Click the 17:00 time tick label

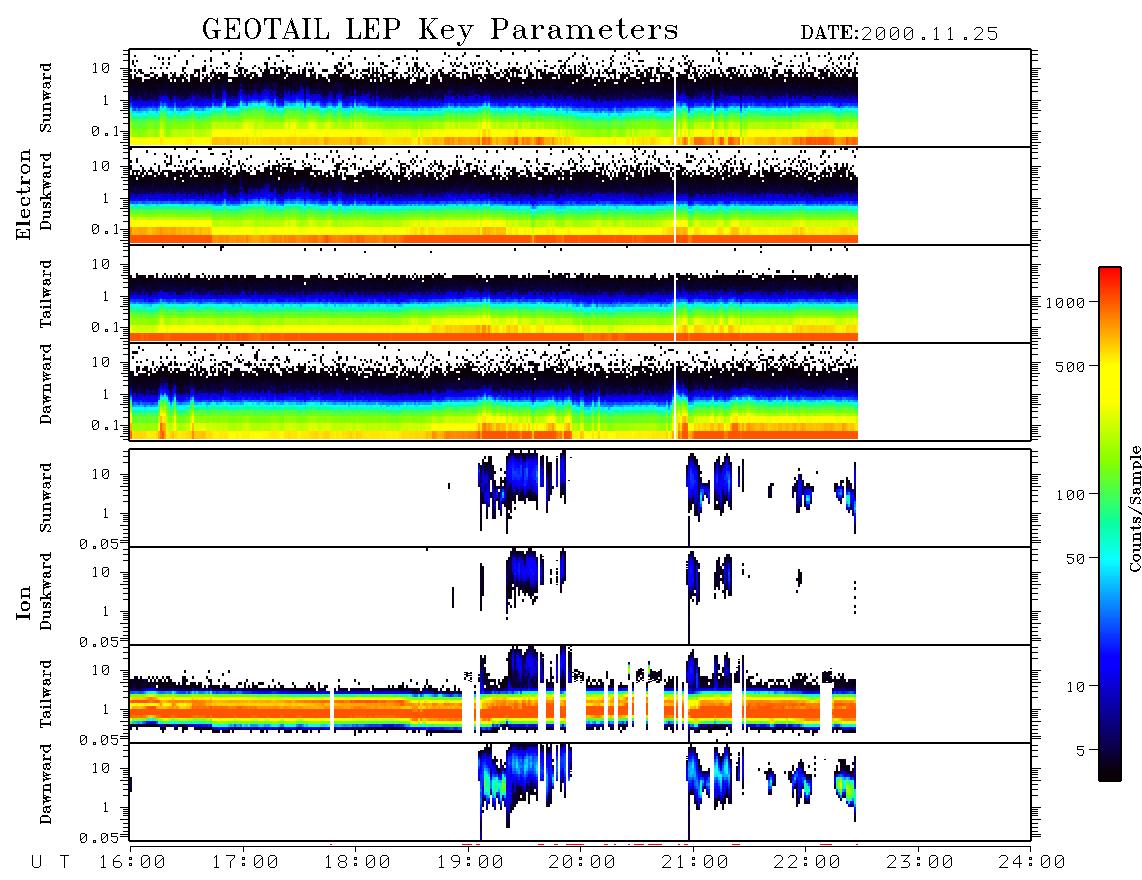pos(245,863)
